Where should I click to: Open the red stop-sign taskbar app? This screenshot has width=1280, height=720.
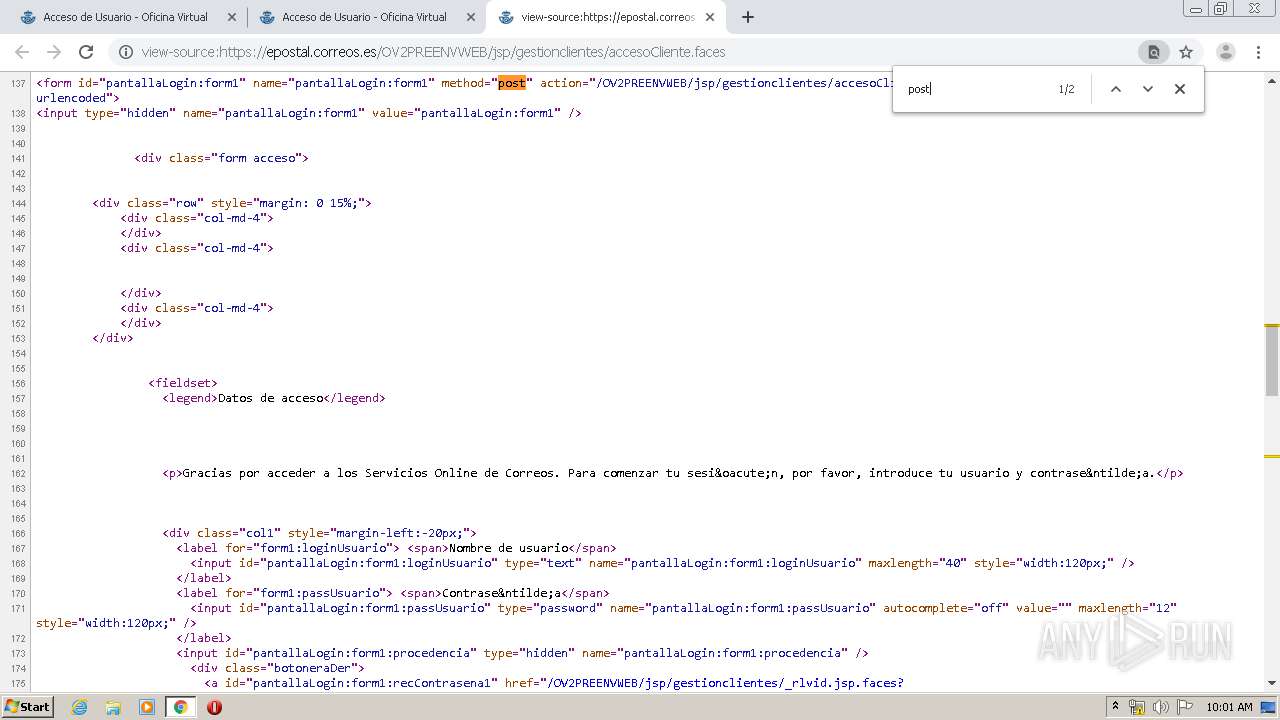[x=214, y=707]
